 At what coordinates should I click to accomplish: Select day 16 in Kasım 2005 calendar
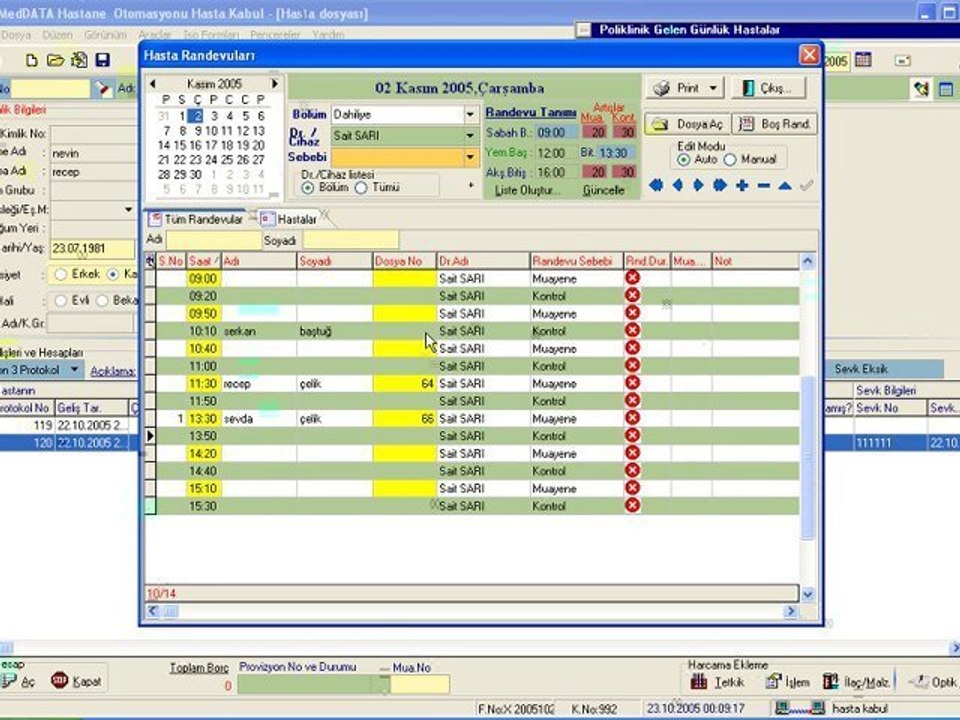point(195,145)
